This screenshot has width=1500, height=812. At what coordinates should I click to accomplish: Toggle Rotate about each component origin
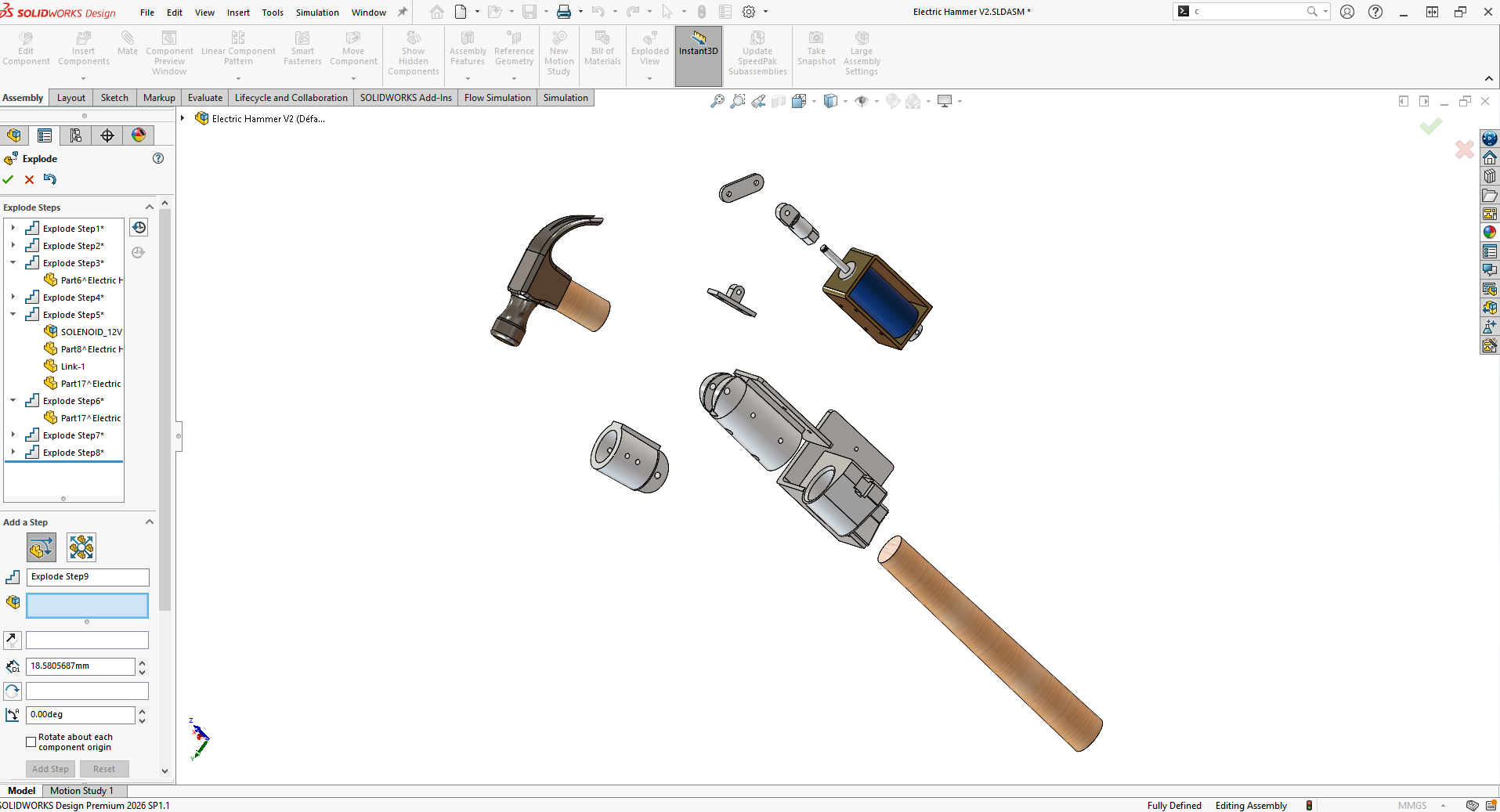[31, 742]
